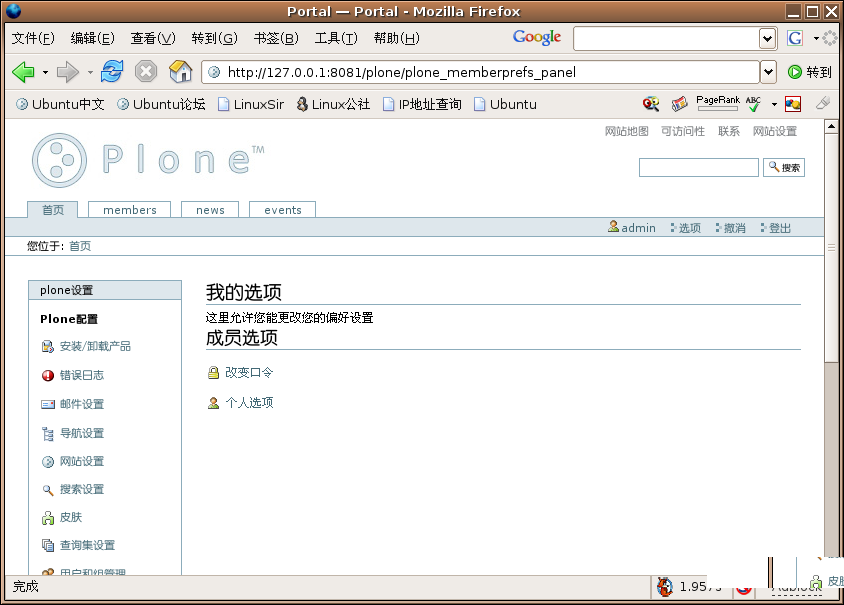
Task: Click the red-framed icon right of ABC check
Action: [x=793, y=104]
